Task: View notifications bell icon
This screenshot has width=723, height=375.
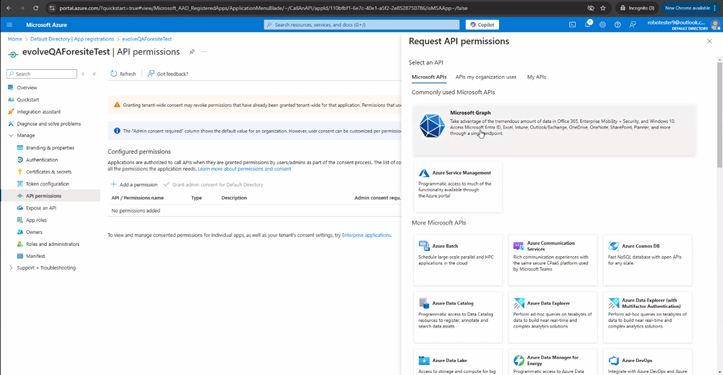Action: [588, 24]
